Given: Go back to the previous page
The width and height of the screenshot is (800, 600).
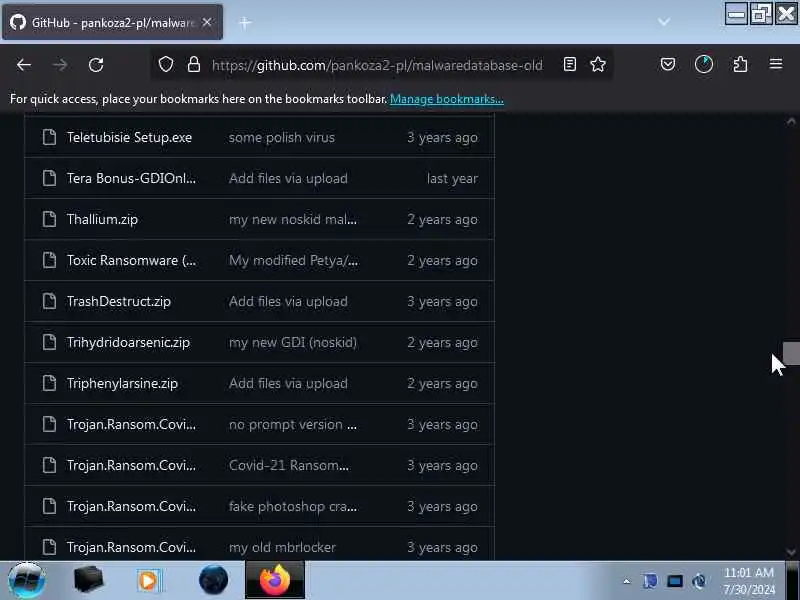Looking at the screenshot, I should (x=23, y=65).
